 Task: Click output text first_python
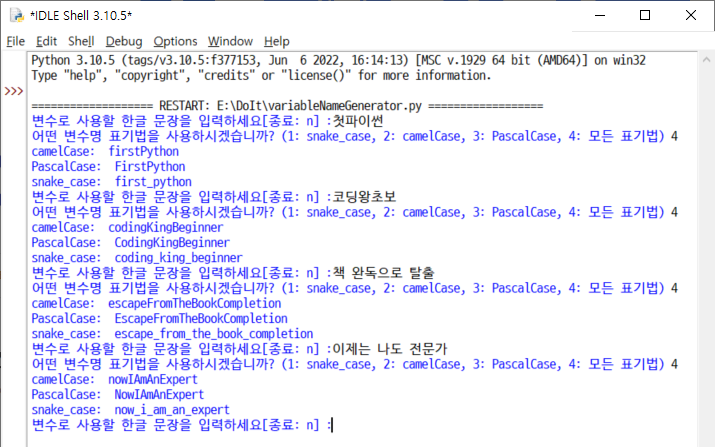coord(153,182)
